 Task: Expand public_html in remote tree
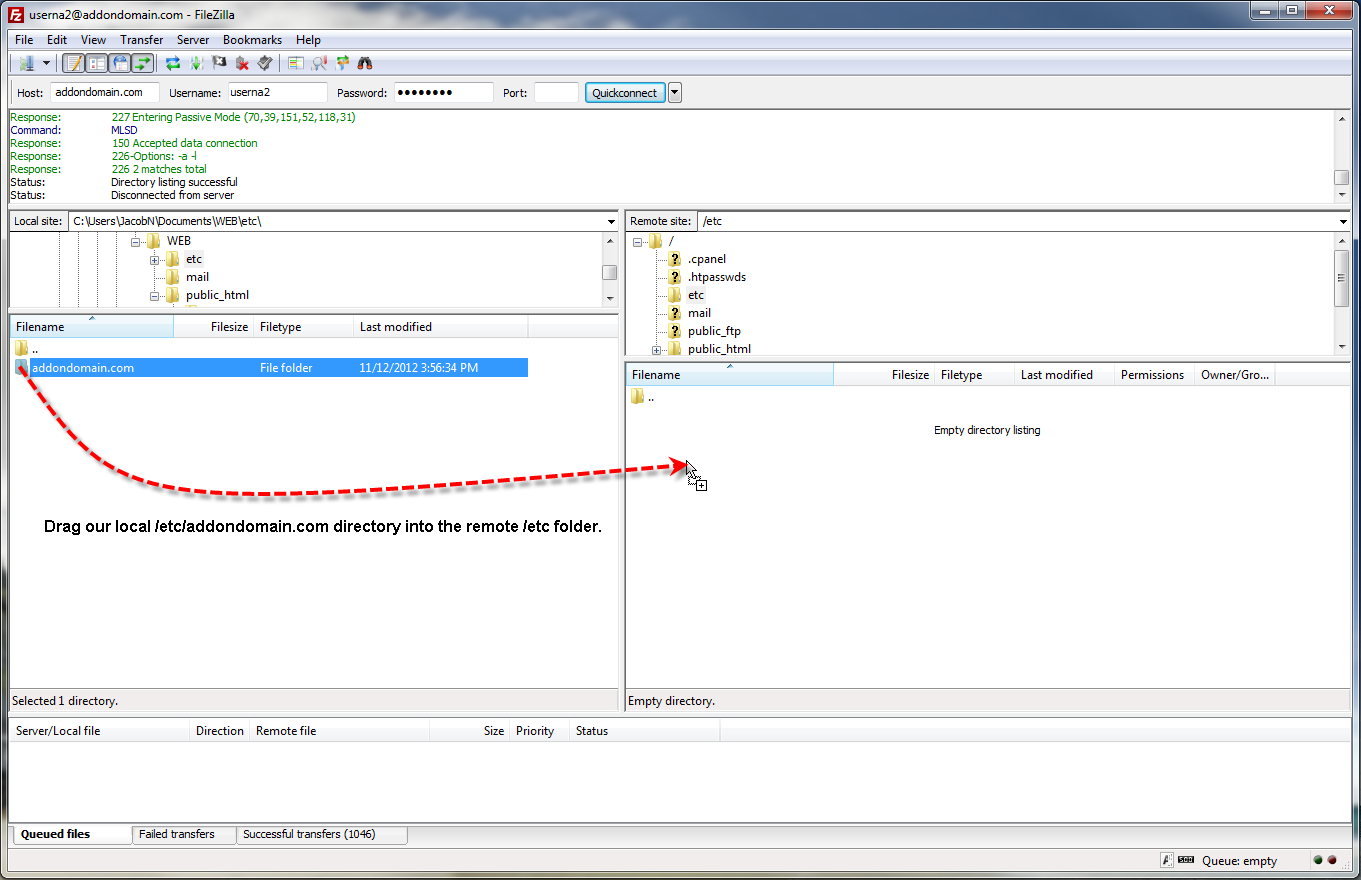click(x=657, y=350)
